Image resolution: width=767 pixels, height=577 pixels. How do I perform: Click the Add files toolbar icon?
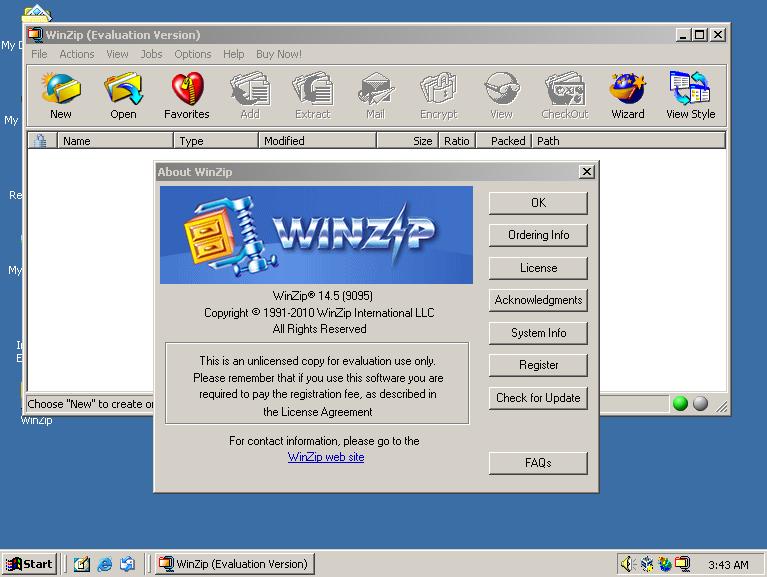click(x=250, y=95)
